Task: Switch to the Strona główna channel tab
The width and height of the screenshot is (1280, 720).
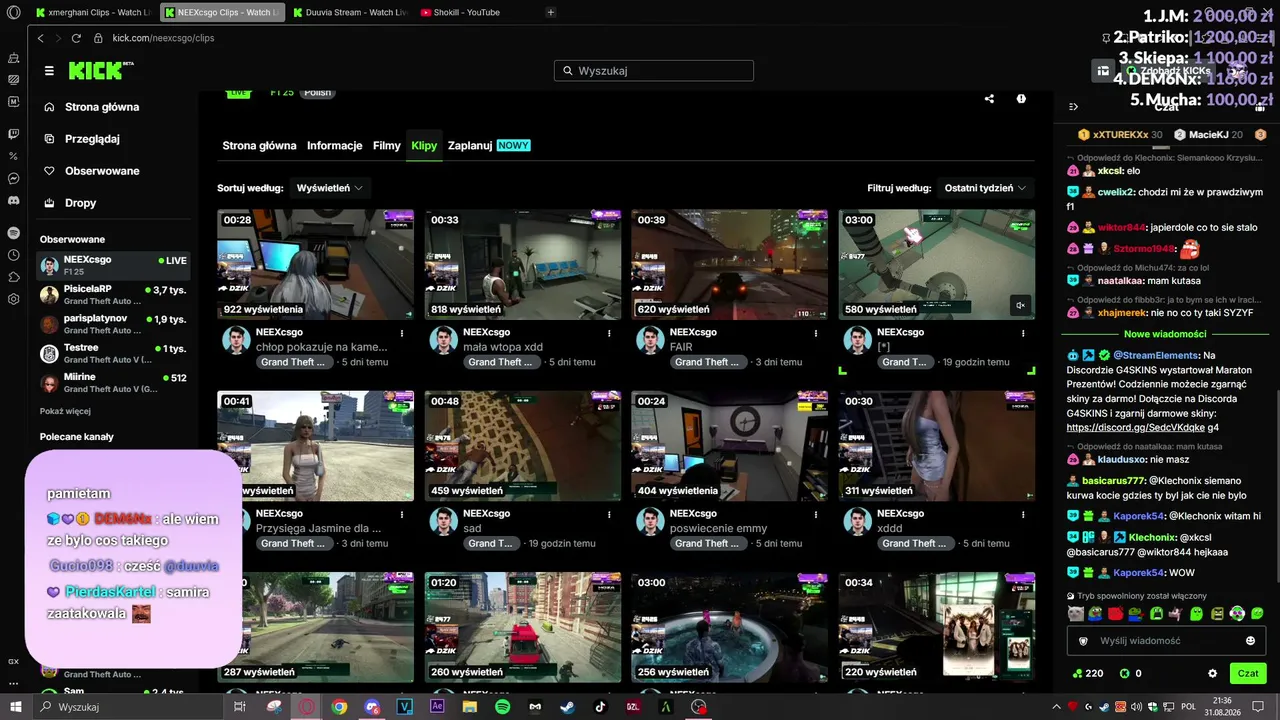Action: tap(259, 145)
